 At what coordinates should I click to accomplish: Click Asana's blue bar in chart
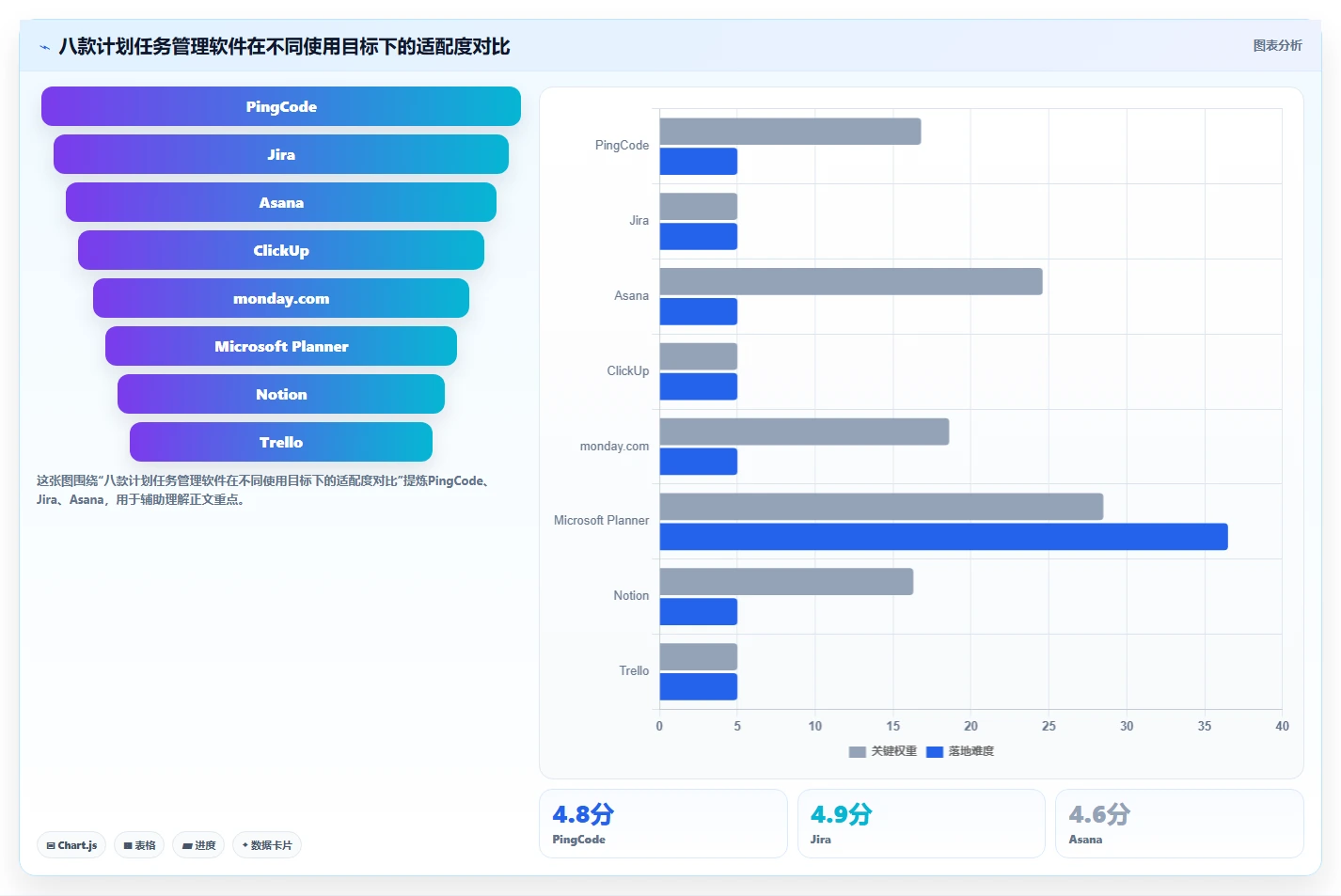click(x=699, y=311)
